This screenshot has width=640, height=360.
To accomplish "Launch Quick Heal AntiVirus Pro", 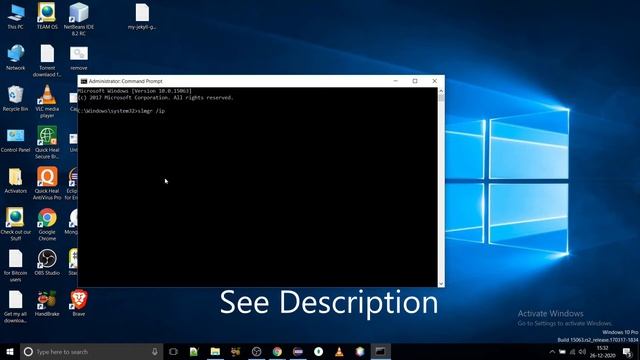I will 47,183.
